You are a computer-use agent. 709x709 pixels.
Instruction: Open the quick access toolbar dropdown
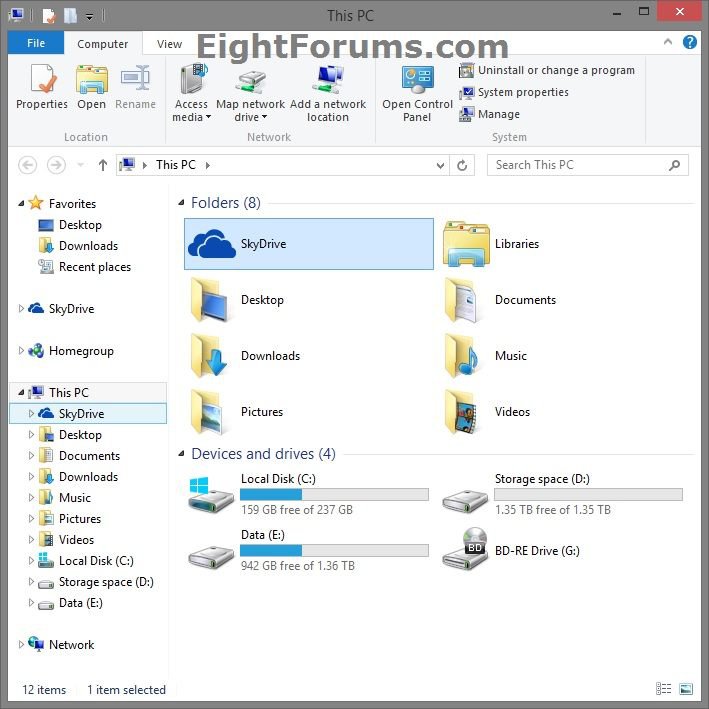90,17
